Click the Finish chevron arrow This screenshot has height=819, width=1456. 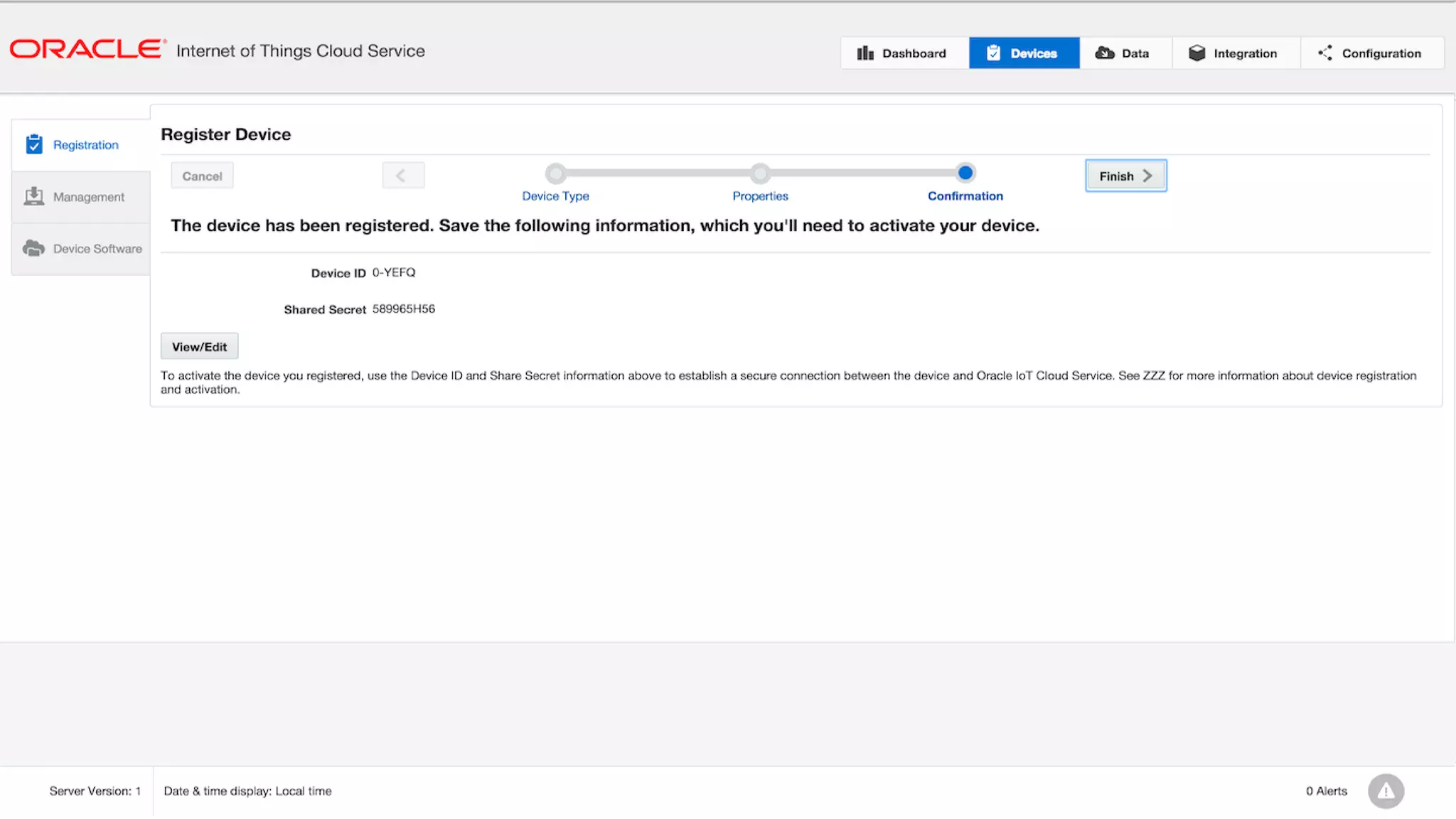coord(1147,176)
